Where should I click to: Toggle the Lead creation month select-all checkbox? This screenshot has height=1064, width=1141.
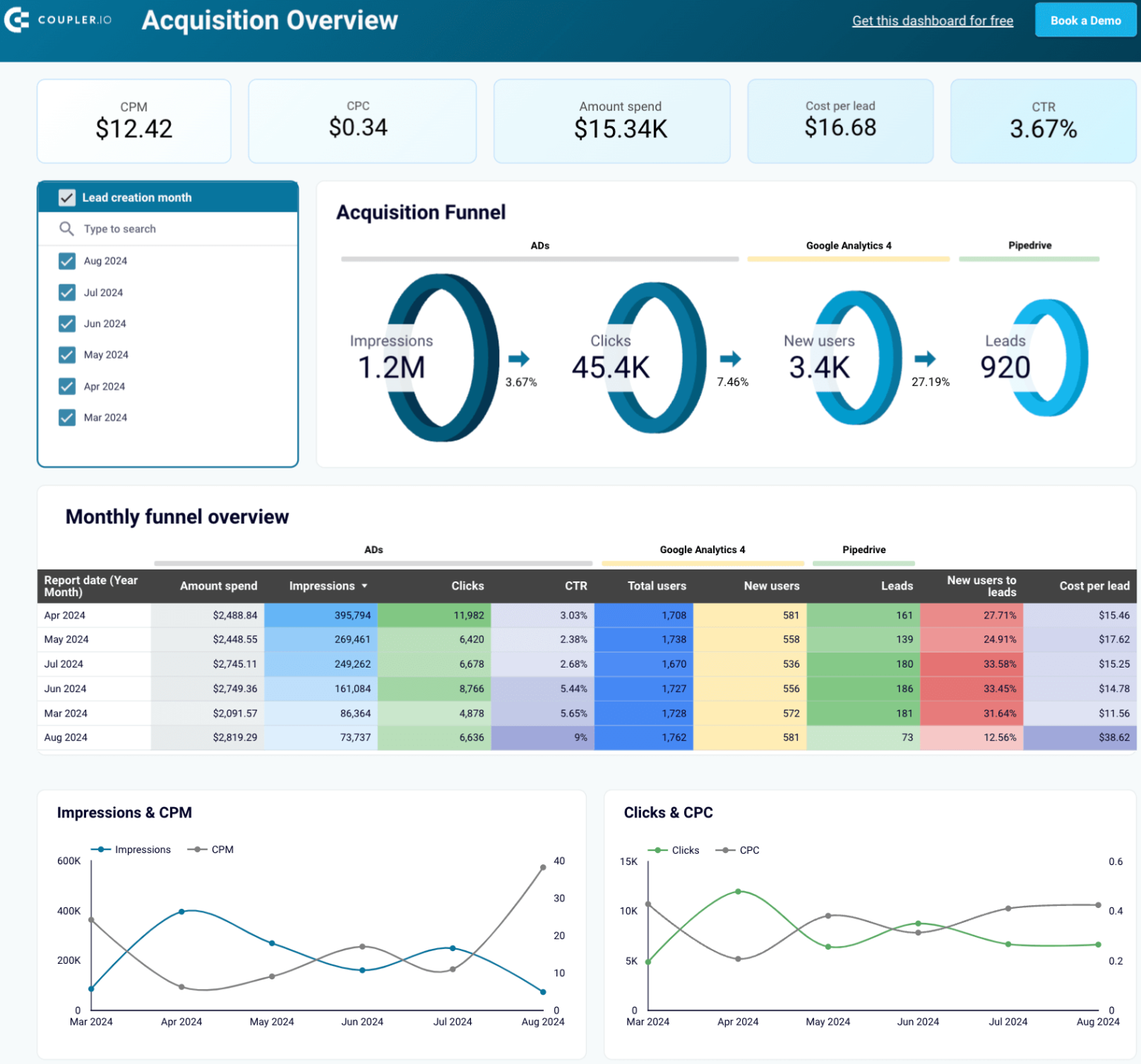pyautogui.click(x=67, y=197)
